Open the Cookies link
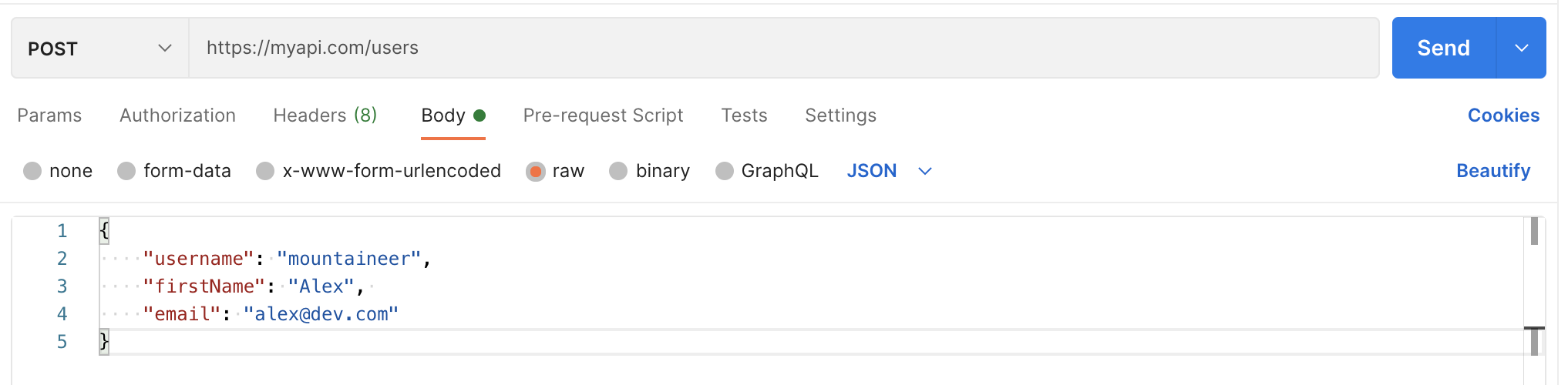 click(1502, 115)
